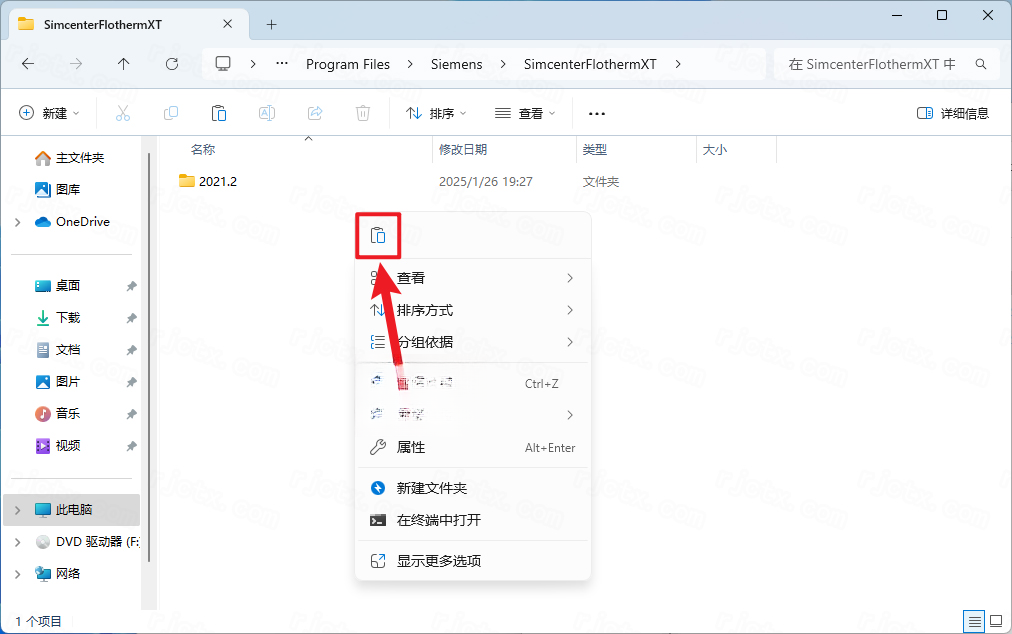Choose 在终端中打开 in the context menu
The height and width of the screenshot is (634, 1012).
(x=472, y=520)
